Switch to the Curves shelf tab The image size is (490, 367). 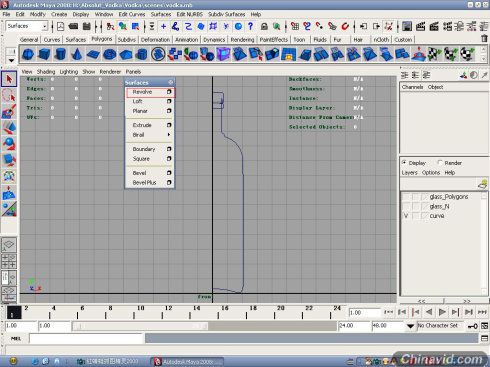pyautogui.click(x=52, y=39)
